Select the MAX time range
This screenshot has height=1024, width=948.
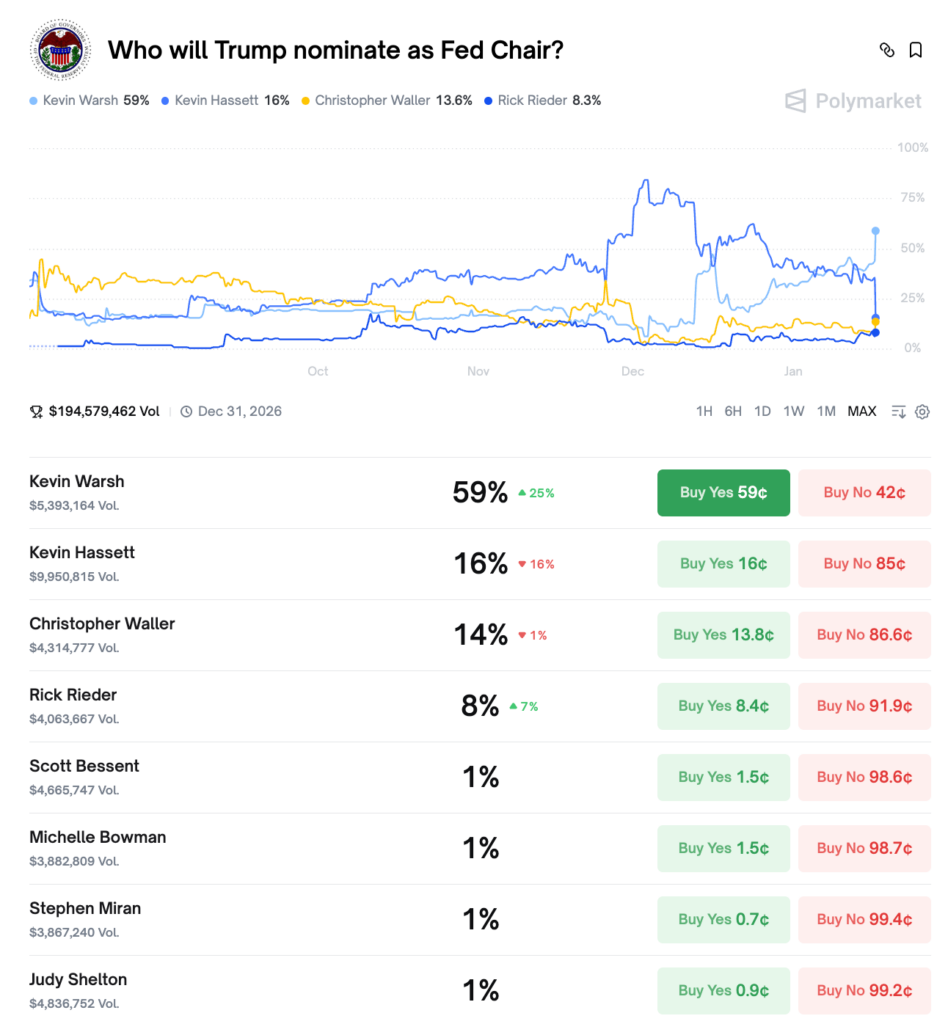point(861,412)
